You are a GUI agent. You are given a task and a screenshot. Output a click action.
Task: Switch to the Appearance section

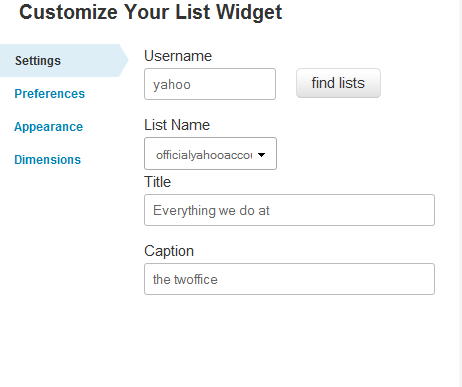tap(49, 127)
